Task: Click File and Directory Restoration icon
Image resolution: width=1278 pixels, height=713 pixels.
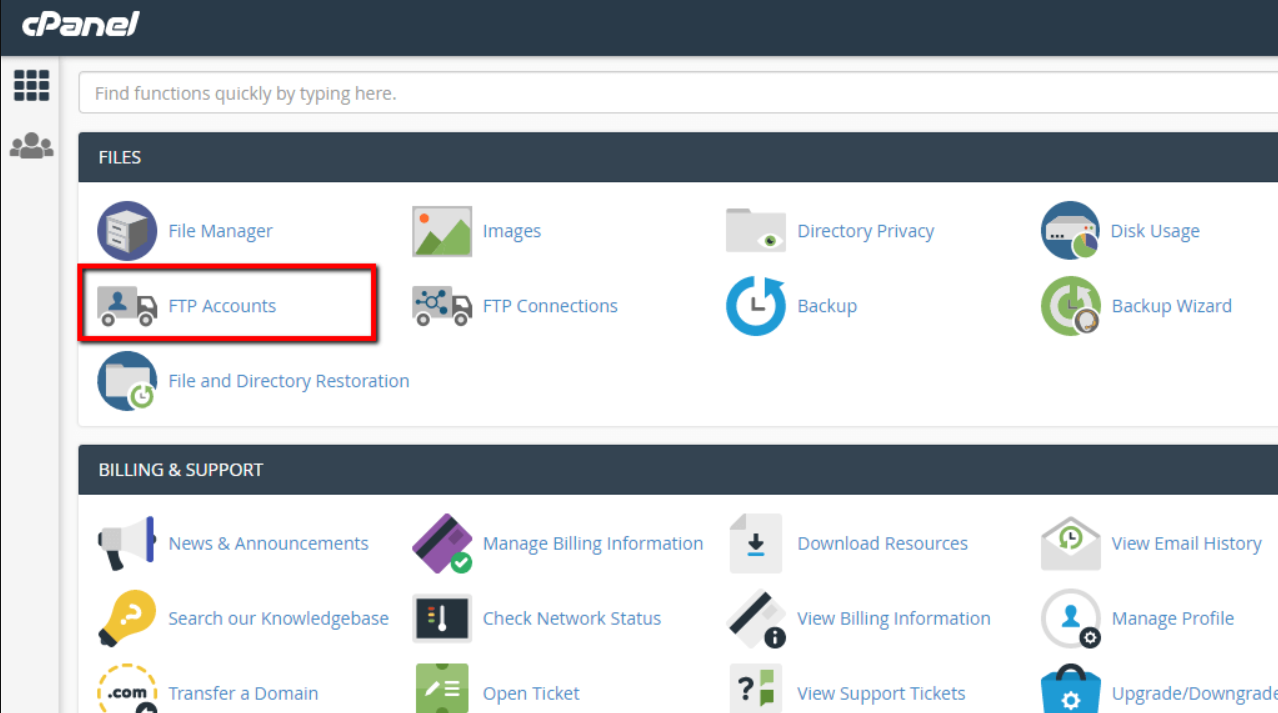Action: coord(127,381)
